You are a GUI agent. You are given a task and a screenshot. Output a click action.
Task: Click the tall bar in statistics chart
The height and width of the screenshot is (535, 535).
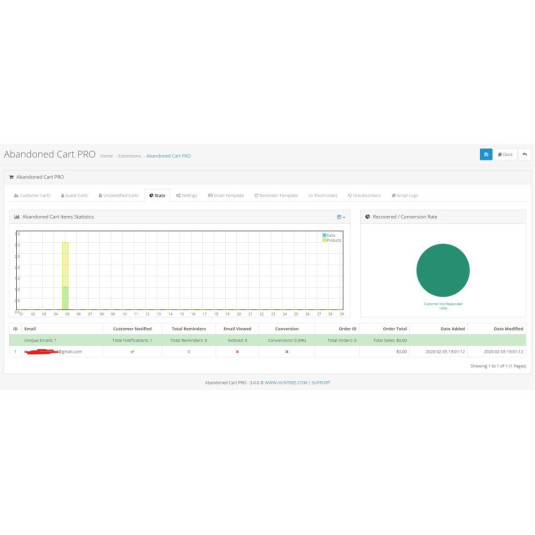pos(65,275)
